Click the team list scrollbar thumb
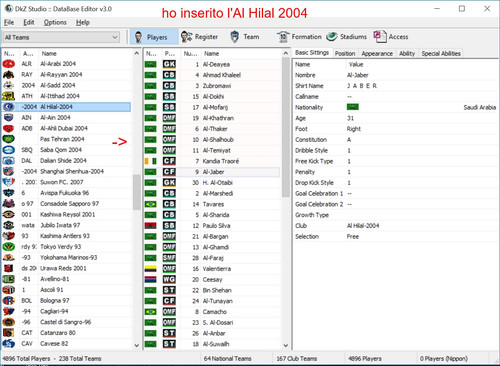The height and width of the screenshot is (366, 500). tap(136, 192)
